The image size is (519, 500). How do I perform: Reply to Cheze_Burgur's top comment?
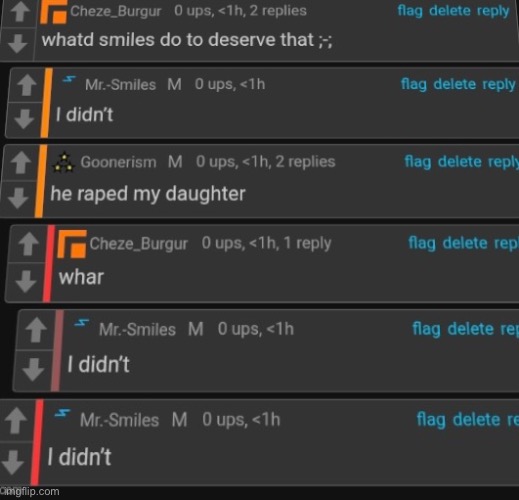493,11
